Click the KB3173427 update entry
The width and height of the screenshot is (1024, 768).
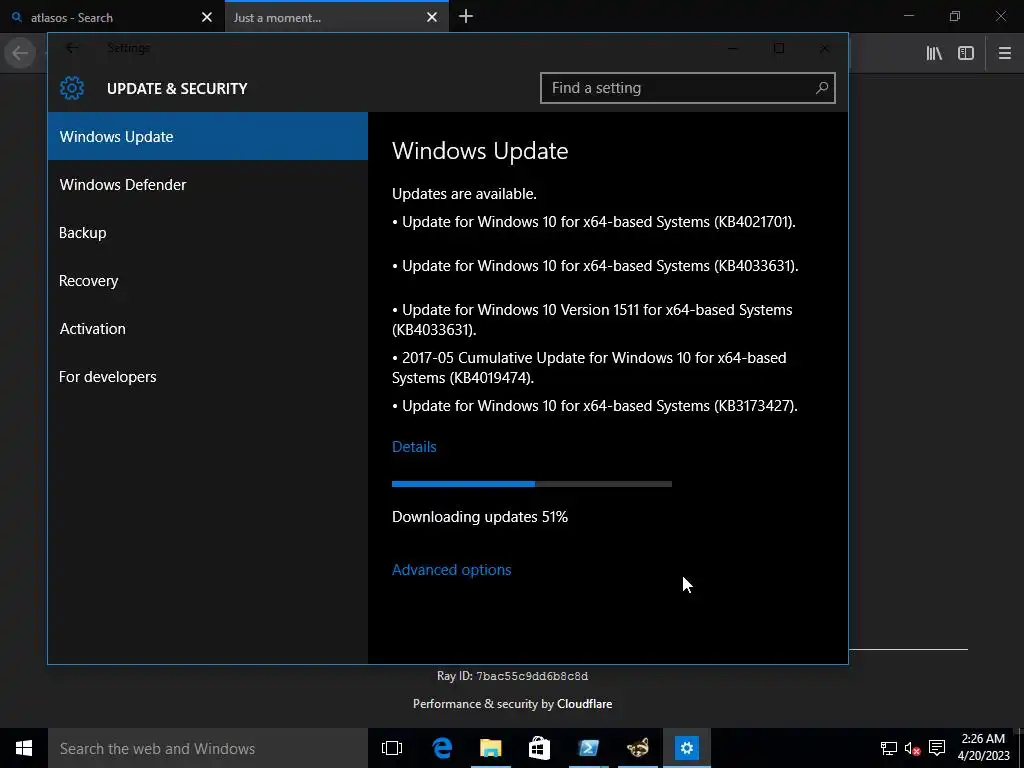point(595,406)
